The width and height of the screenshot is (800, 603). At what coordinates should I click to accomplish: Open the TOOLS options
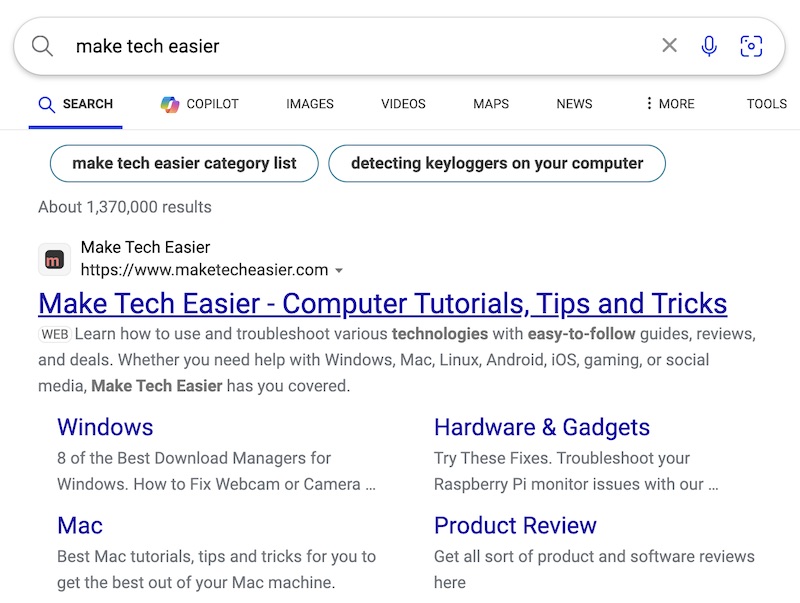tap(766, 104)
